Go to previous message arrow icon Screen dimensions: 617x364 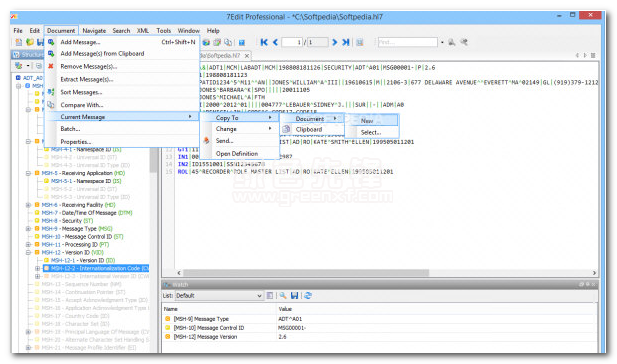pos(275,42)
